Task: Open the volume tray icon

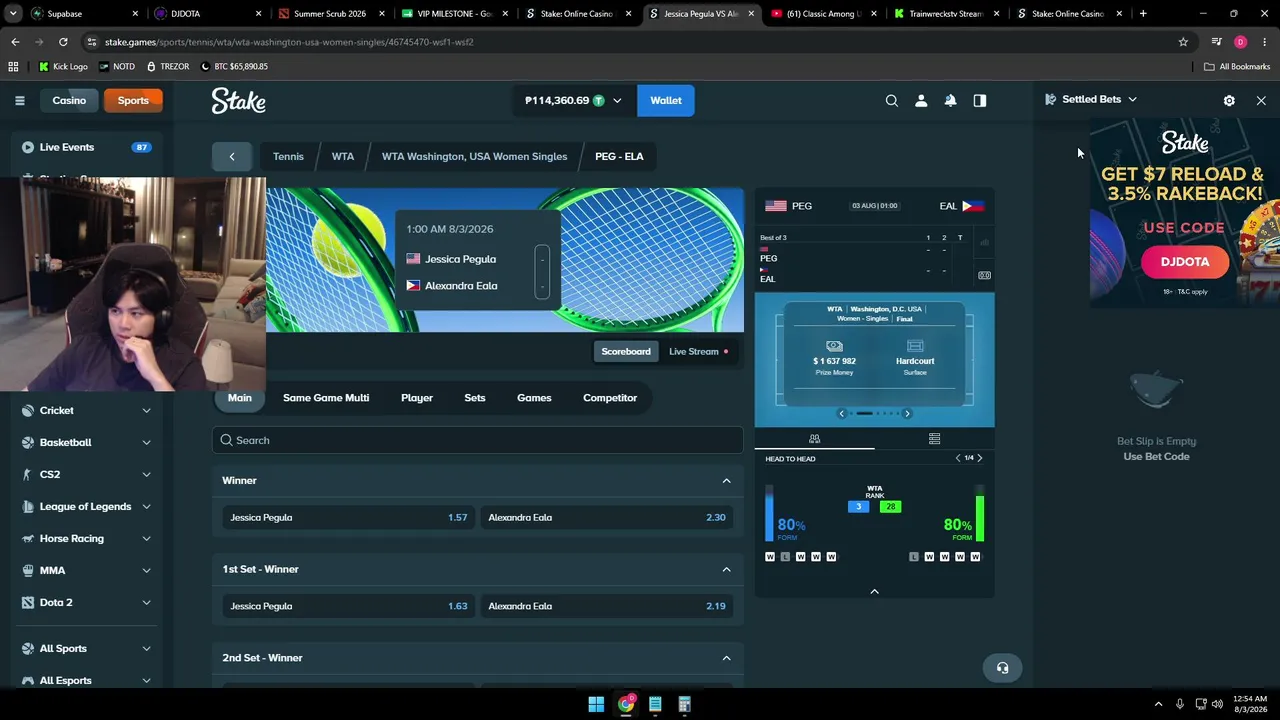Action: tap(1217, 704)
